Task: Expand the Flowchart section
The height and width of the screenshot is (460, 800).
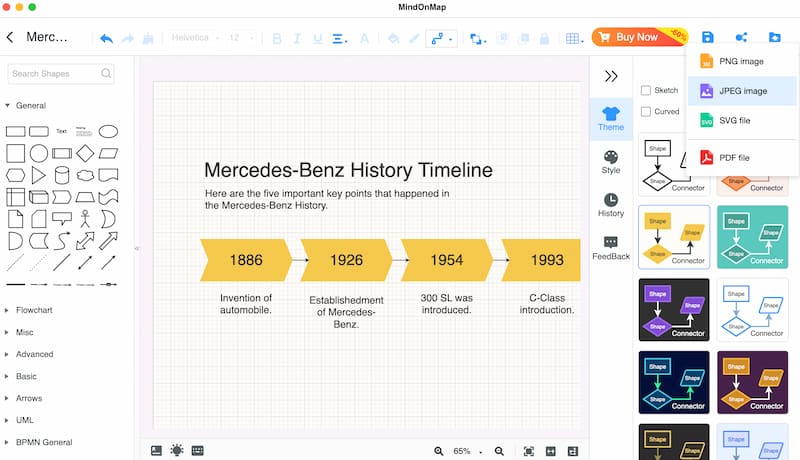Action: pos(7,310)
